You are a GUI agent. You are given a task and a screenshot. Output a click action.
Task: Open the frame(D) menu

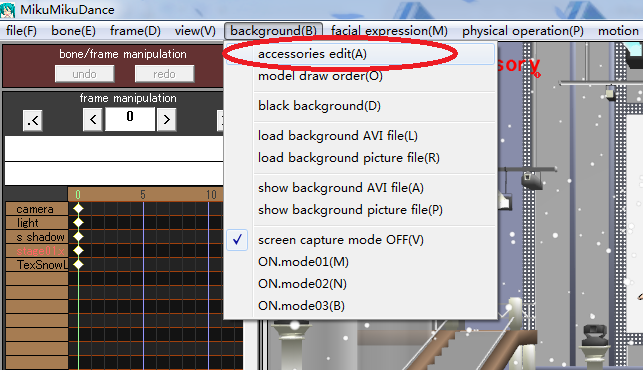coord(135,31)
